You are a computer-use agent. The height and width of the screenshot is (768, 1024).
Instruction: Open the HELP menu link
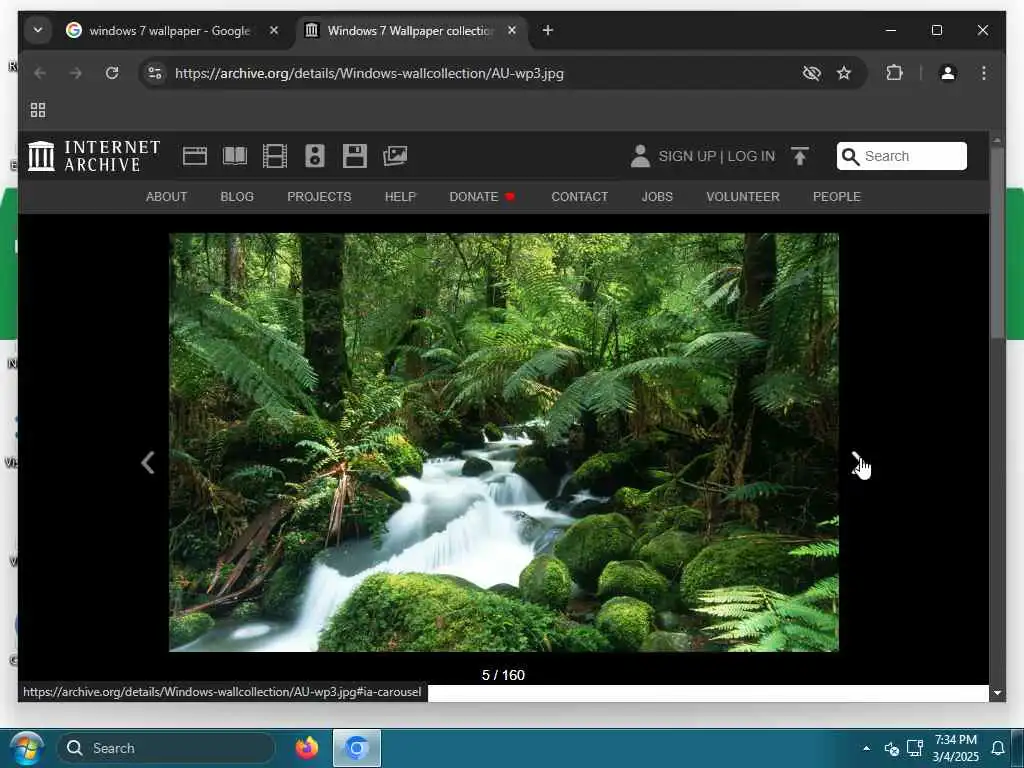400,197
